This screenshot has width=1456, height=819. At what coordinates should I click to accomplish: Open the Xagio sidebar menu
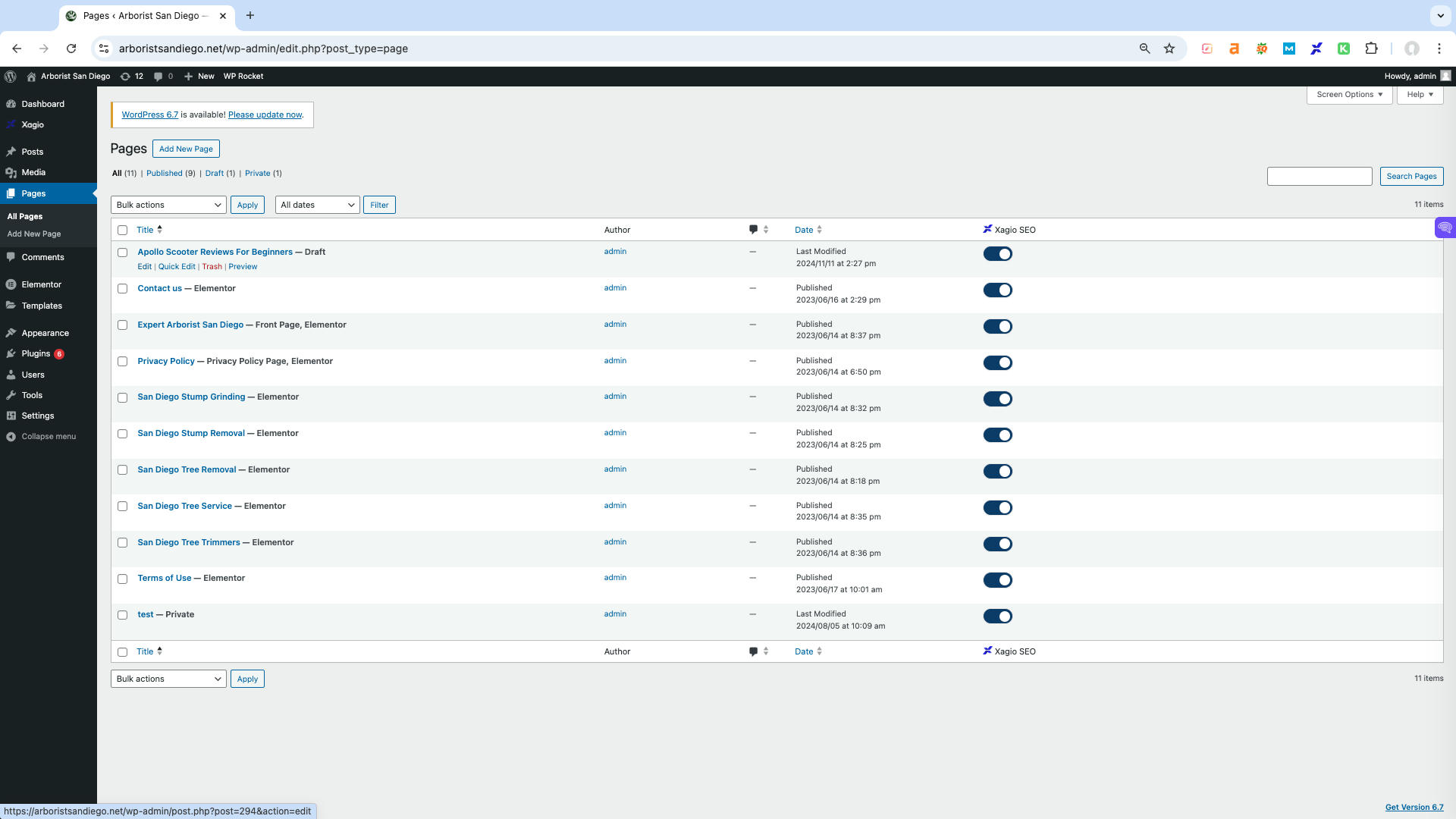click(33, 124)
